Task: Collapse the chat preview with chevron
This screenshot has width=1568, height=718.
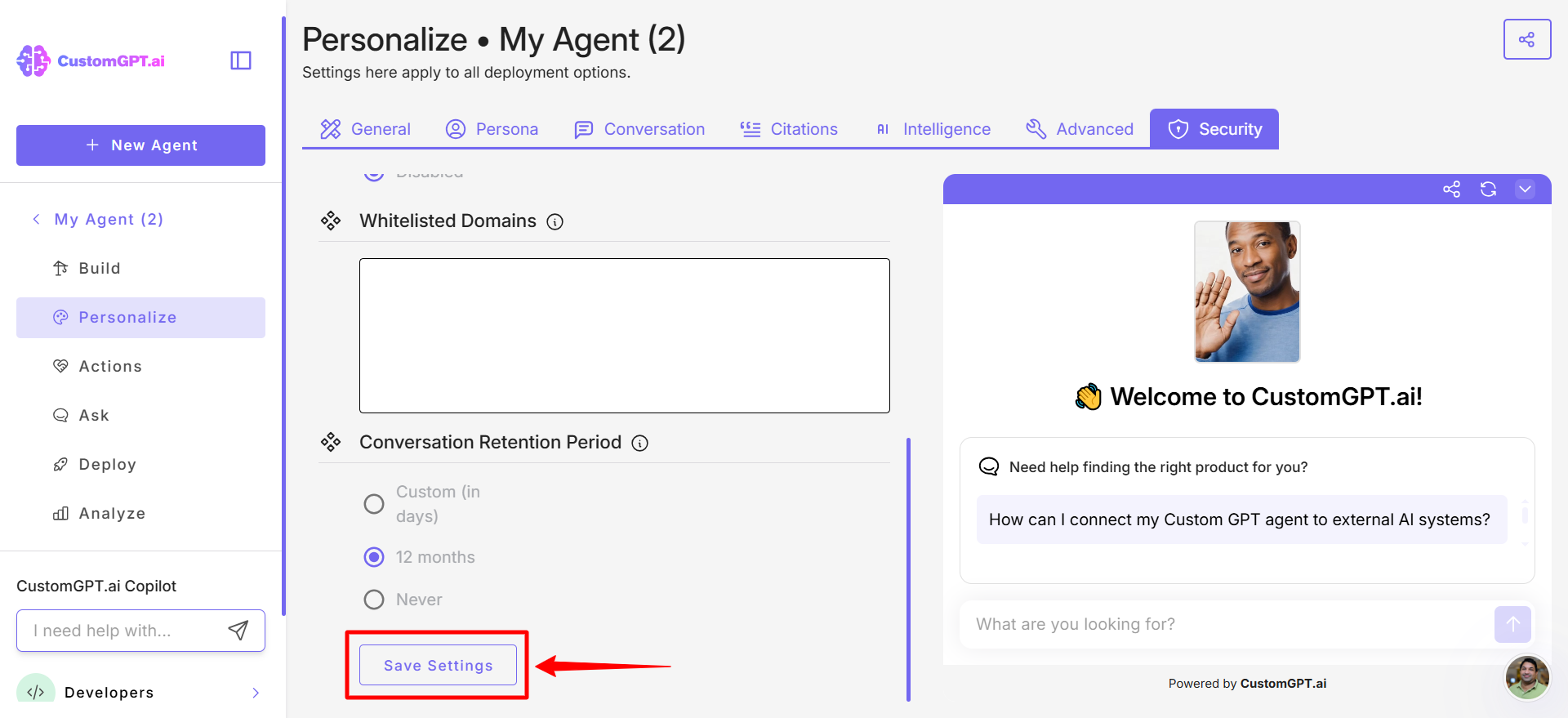Action: 1525,190
